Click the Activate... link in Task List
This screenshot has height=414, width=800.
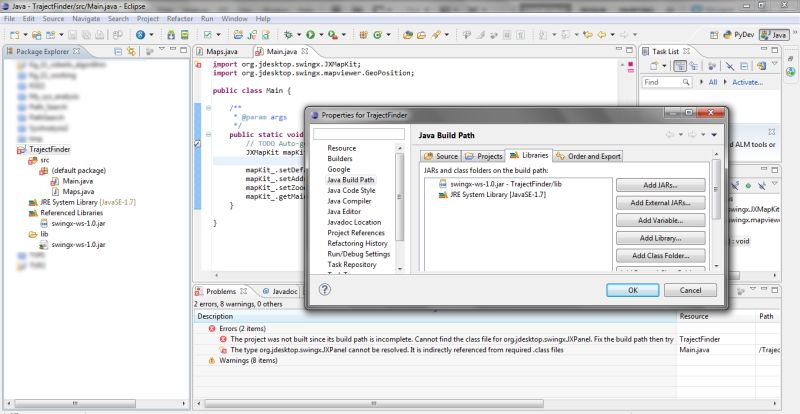coord(747,82)
